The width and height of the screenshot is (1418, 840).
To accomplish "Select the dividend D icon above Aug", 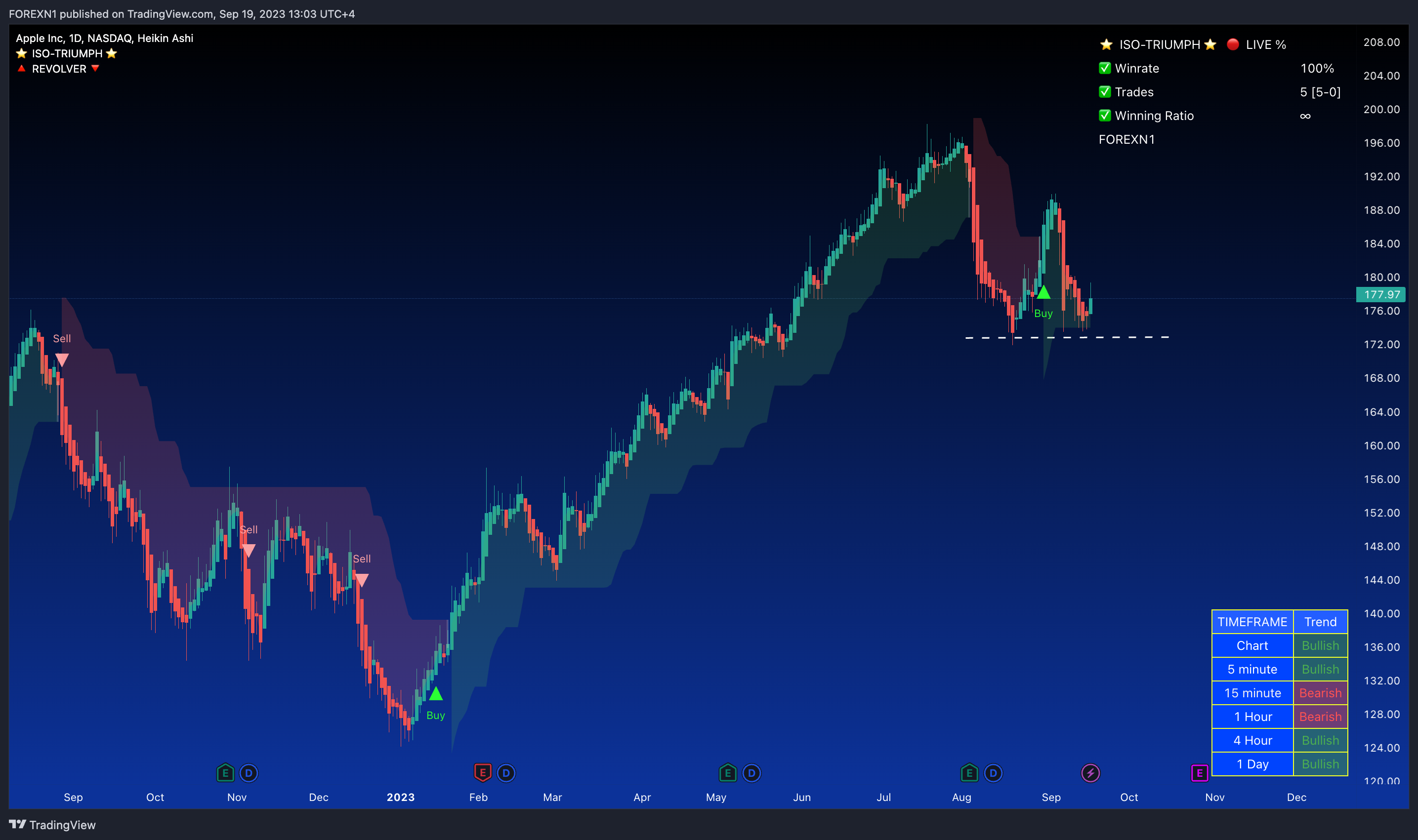I will point(993,773).
